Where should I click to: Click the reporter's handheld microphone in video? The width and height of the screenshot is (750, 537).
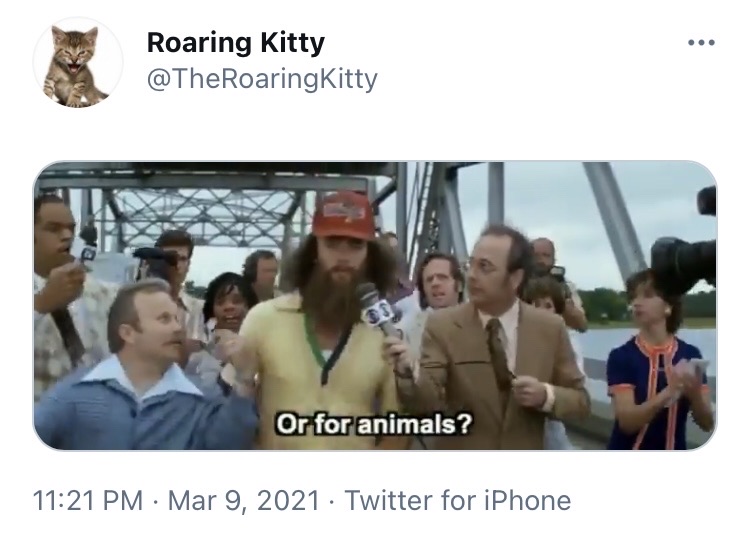tap(378, 309)
